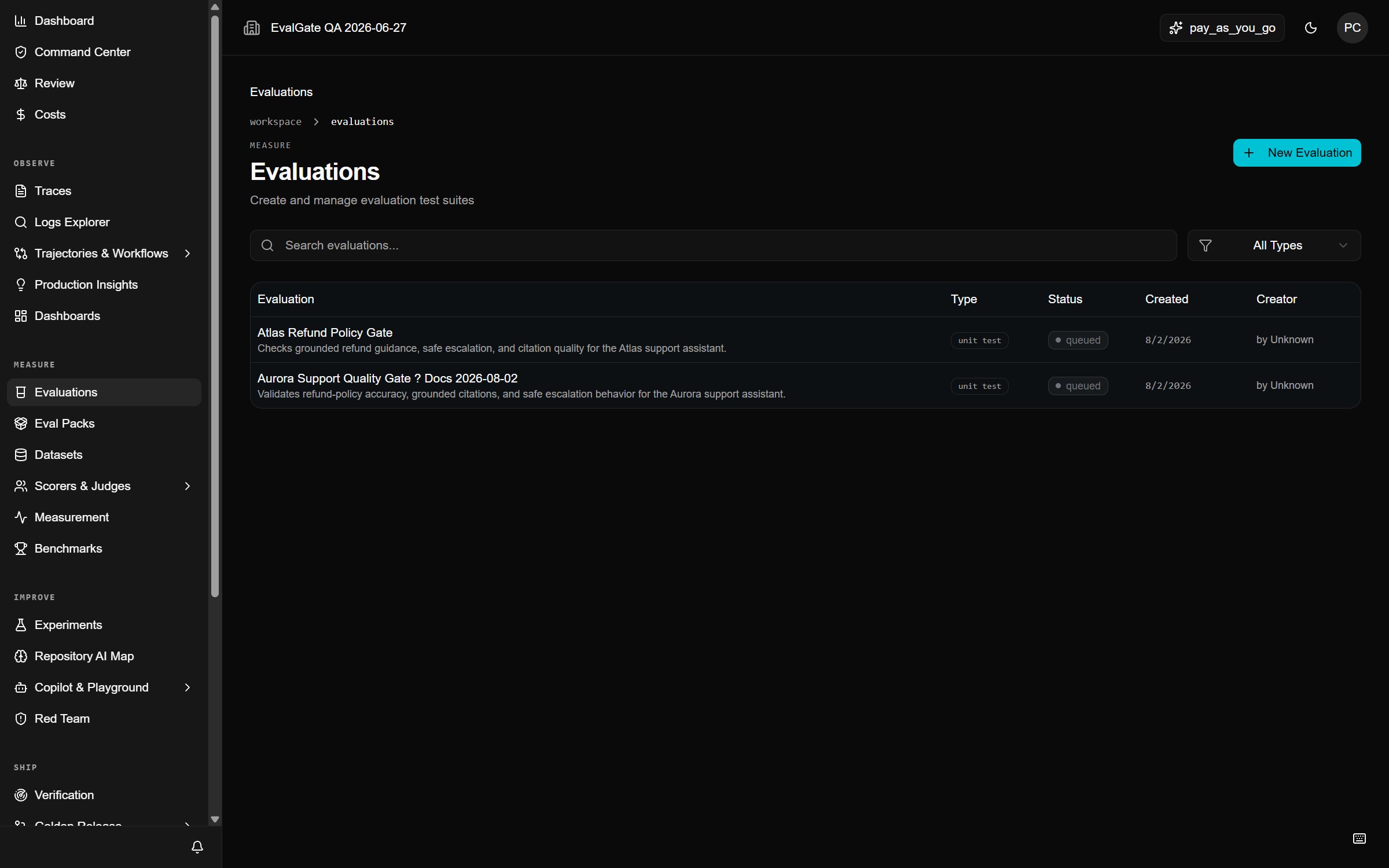The width and height of the screenshot is (1389, 868).
Task: Click the Logs Explorer magnifier icon
Action: point(21,222)
